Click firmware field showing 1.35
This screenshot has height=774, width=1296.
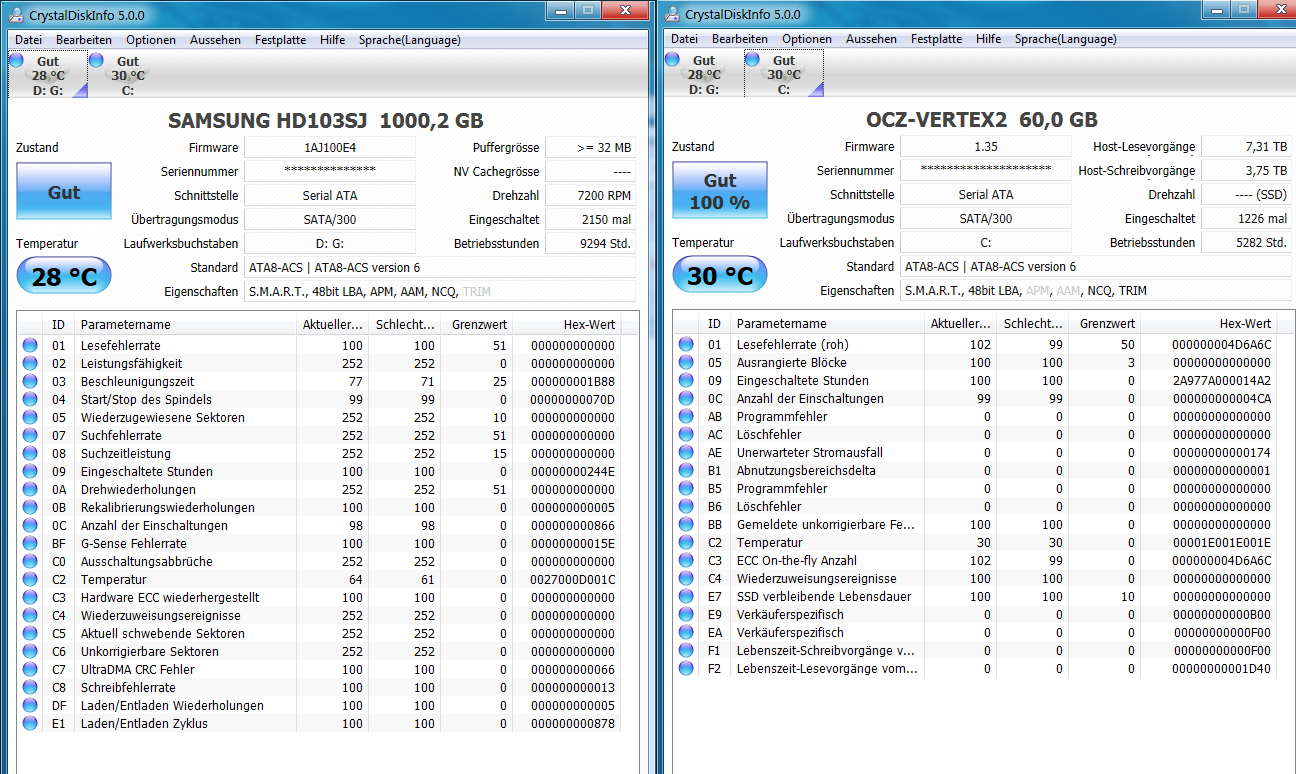[x=986, y=148]
